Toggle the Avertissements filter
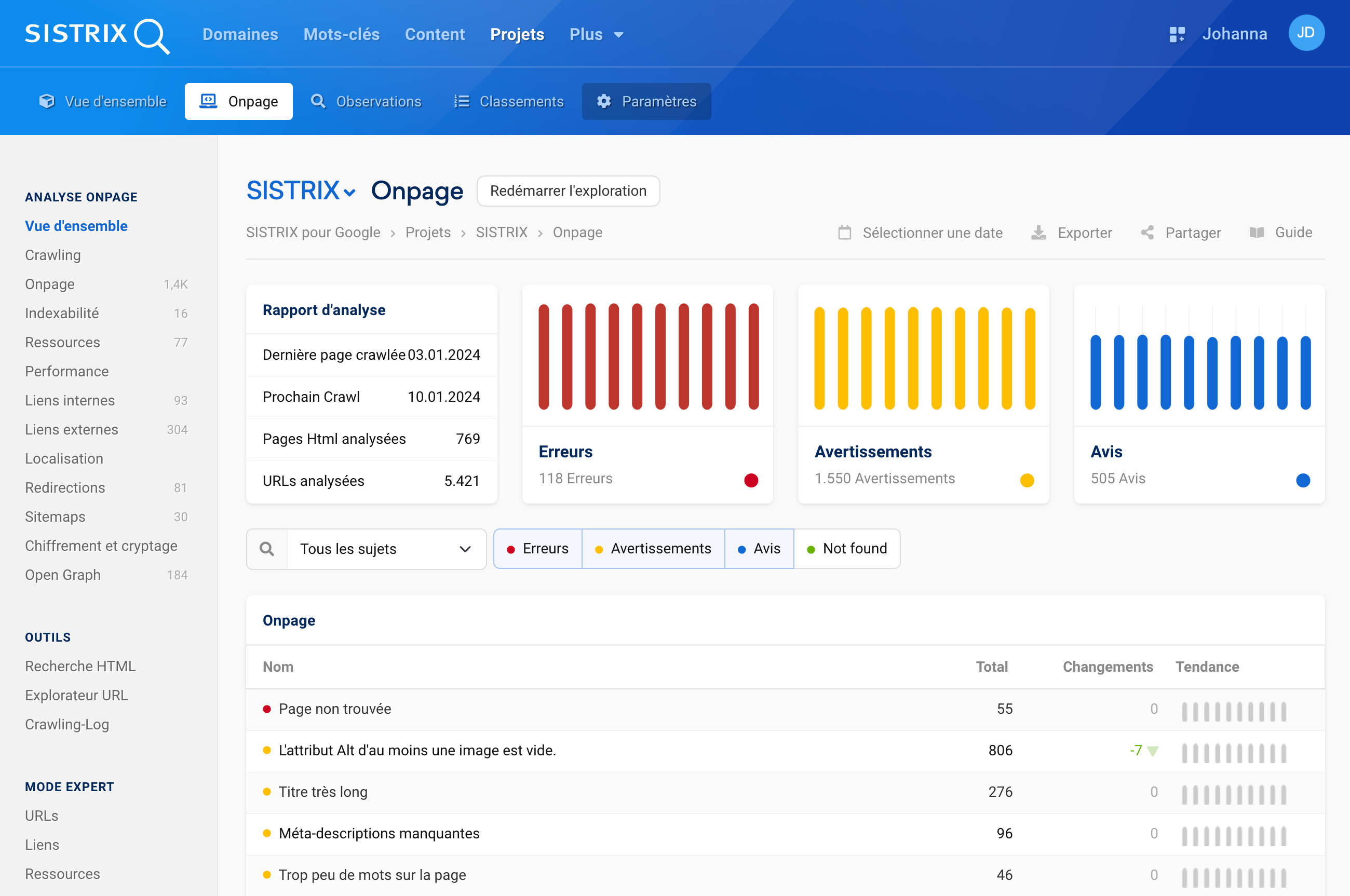Viewport: 1350px width, 896px height. (x=653, y=549)
